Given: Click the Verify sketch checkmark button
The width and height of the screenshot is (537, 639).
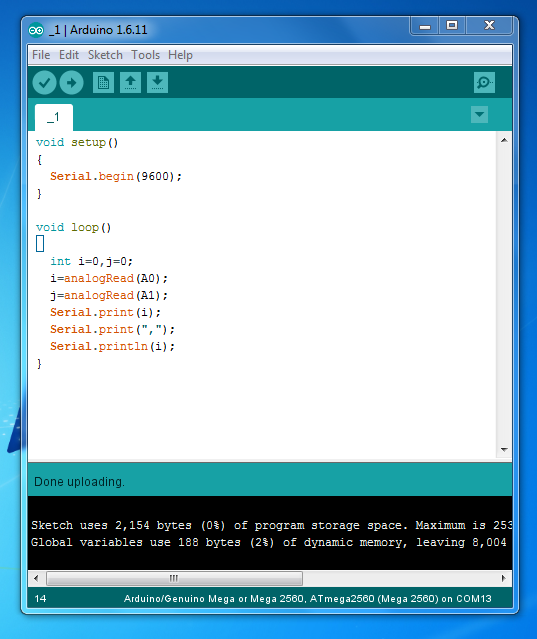Looking at the screenshot, I should pos(44,83).
